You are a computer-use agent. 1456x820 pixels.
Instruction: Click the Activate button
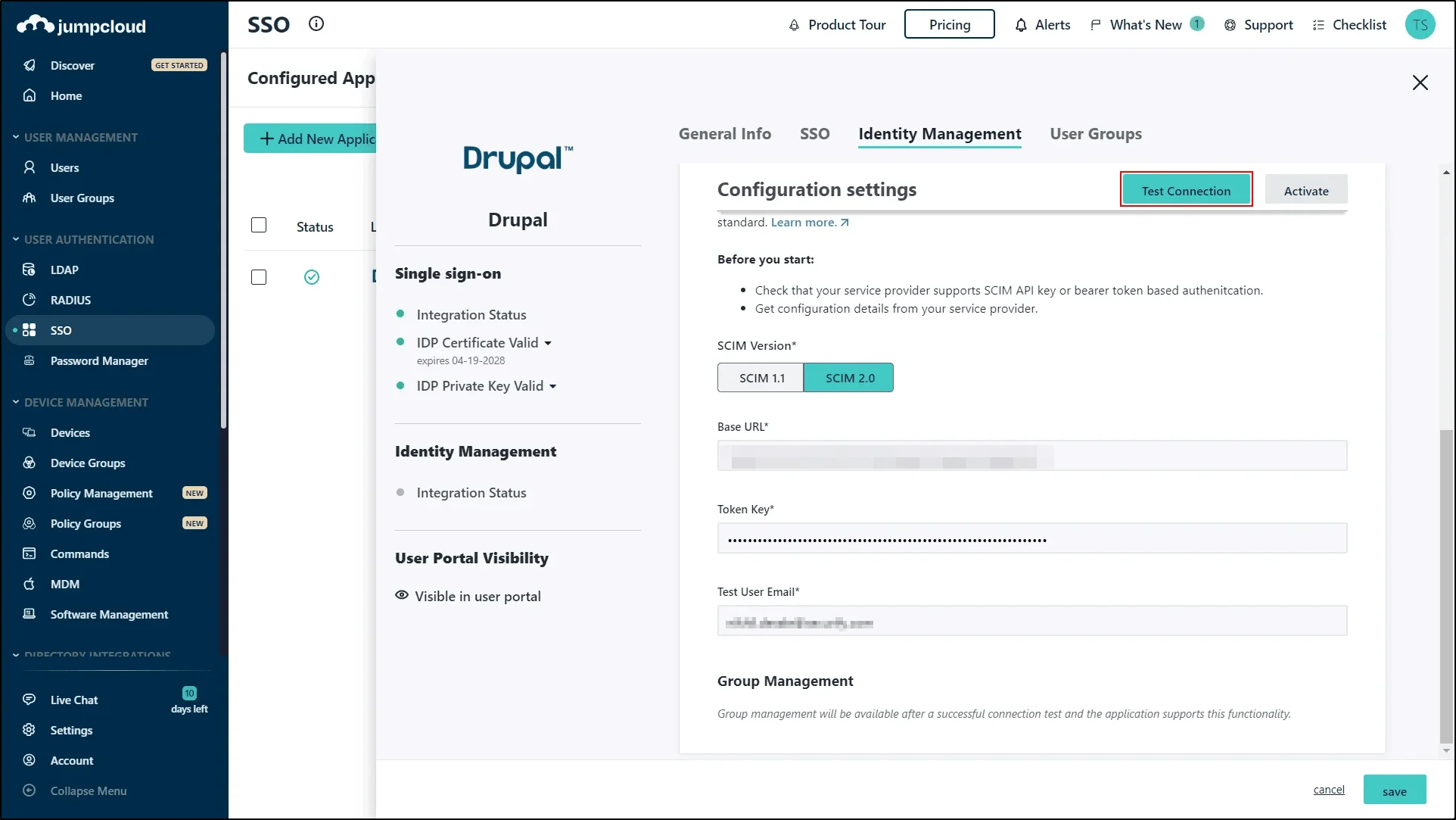click(1306, 190)
